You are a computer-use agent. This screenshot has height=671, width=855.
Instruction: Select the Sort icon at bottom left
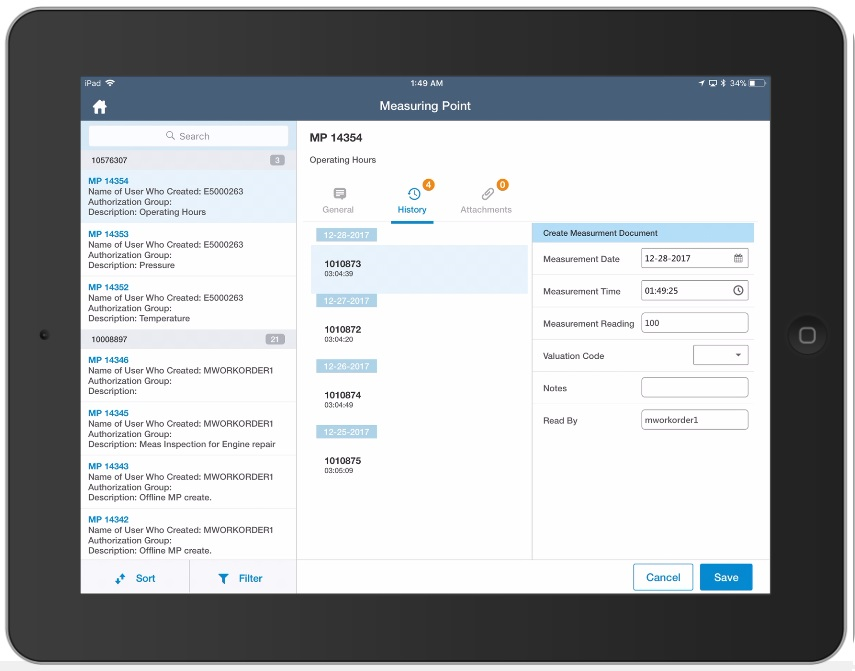coord(123,578)
